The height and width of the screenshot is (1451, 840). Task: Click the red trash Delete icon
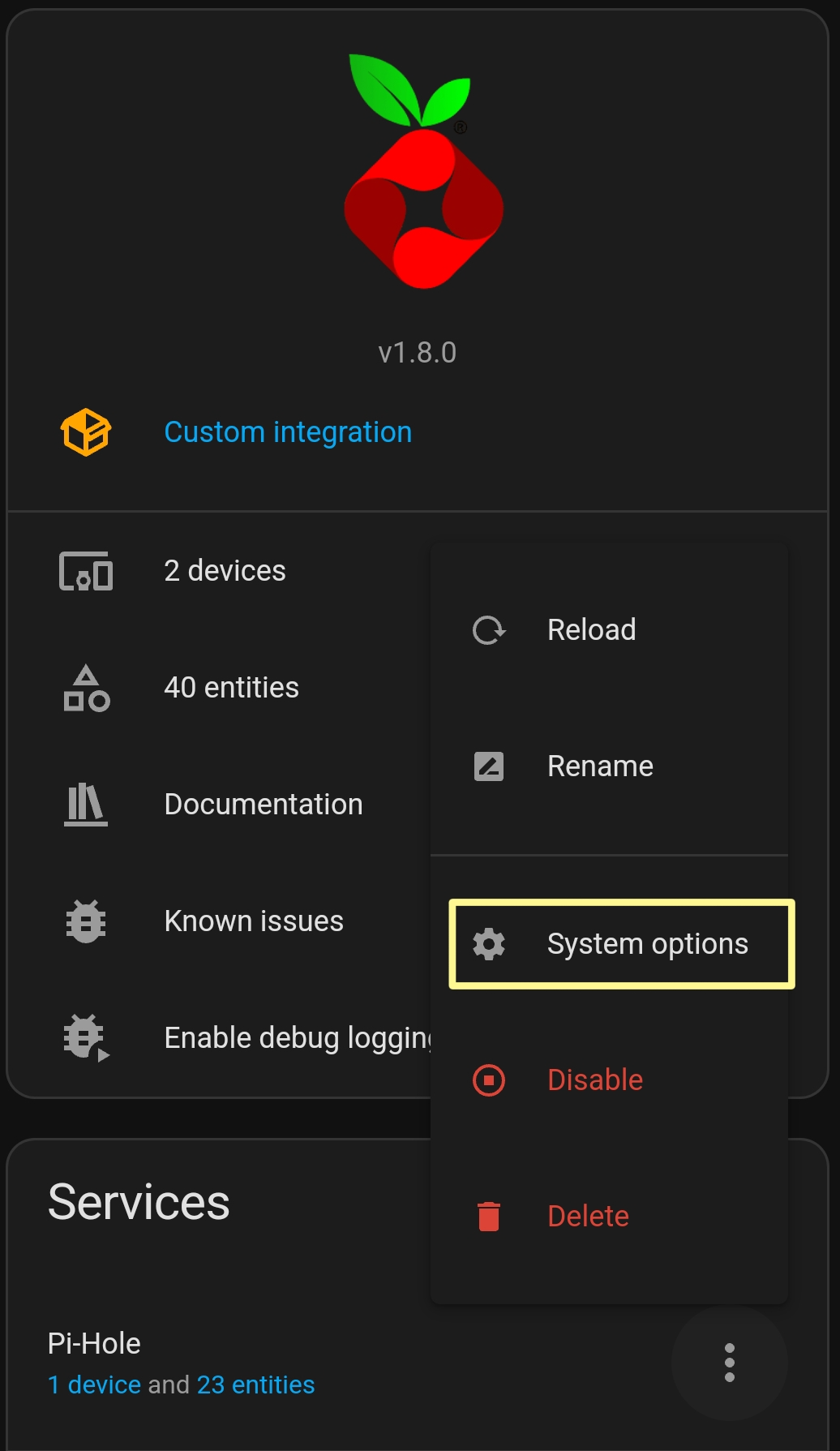[x=489, y=1217]
